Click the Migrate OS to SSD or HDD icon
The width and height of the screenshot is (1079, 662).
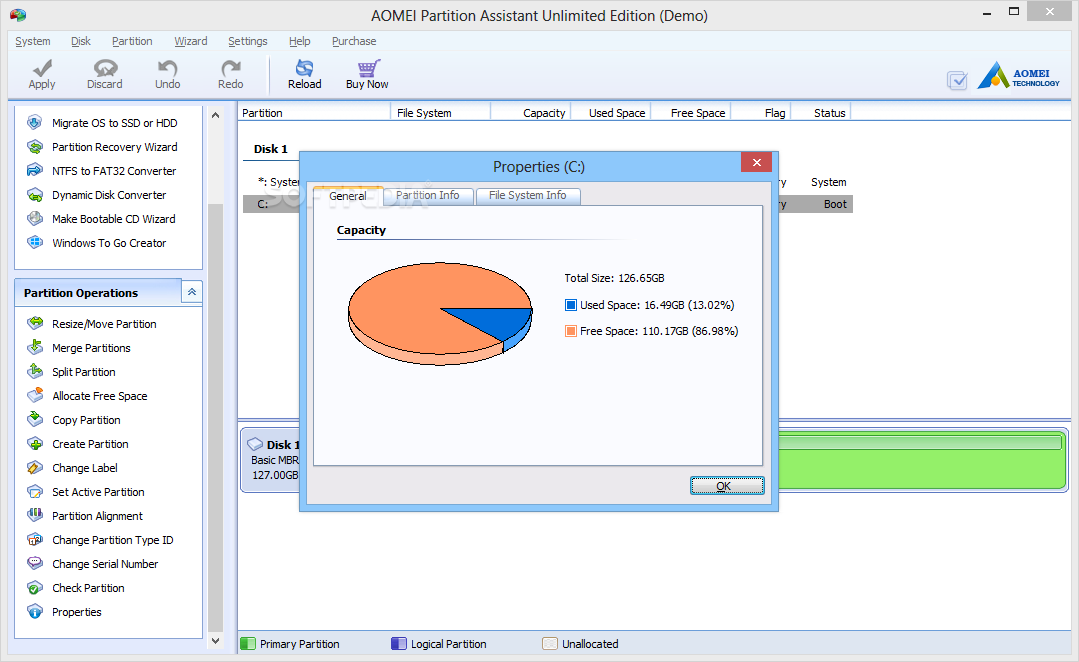point(34,122)
